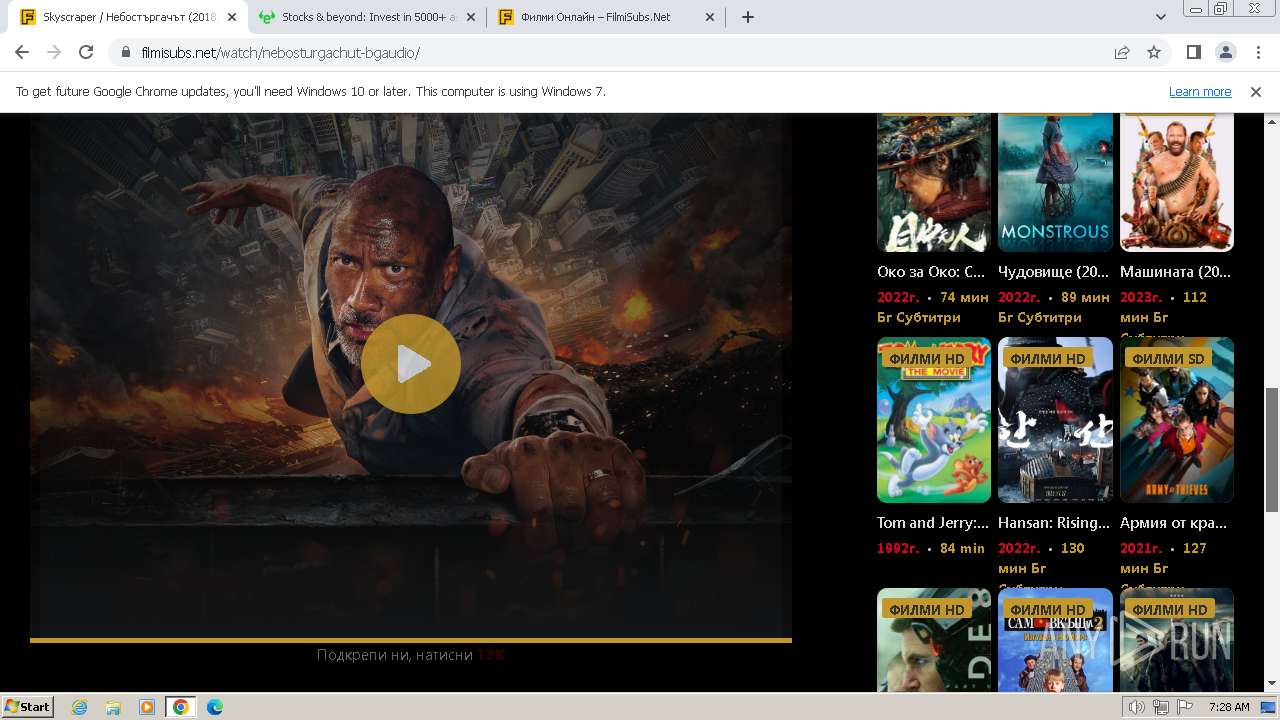Open the volume control tray icon

tap(1137, 707)
